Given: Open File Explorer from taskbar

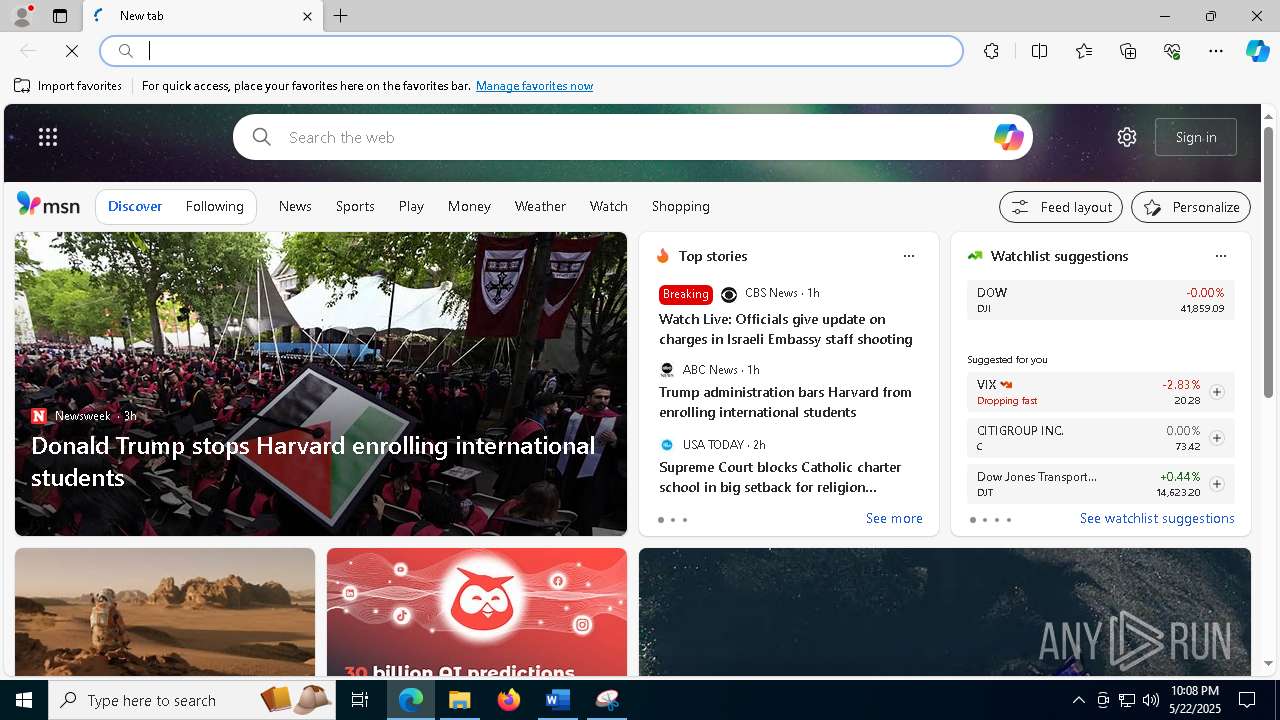Looking at the screenshot, I should [x=459, y=700].
